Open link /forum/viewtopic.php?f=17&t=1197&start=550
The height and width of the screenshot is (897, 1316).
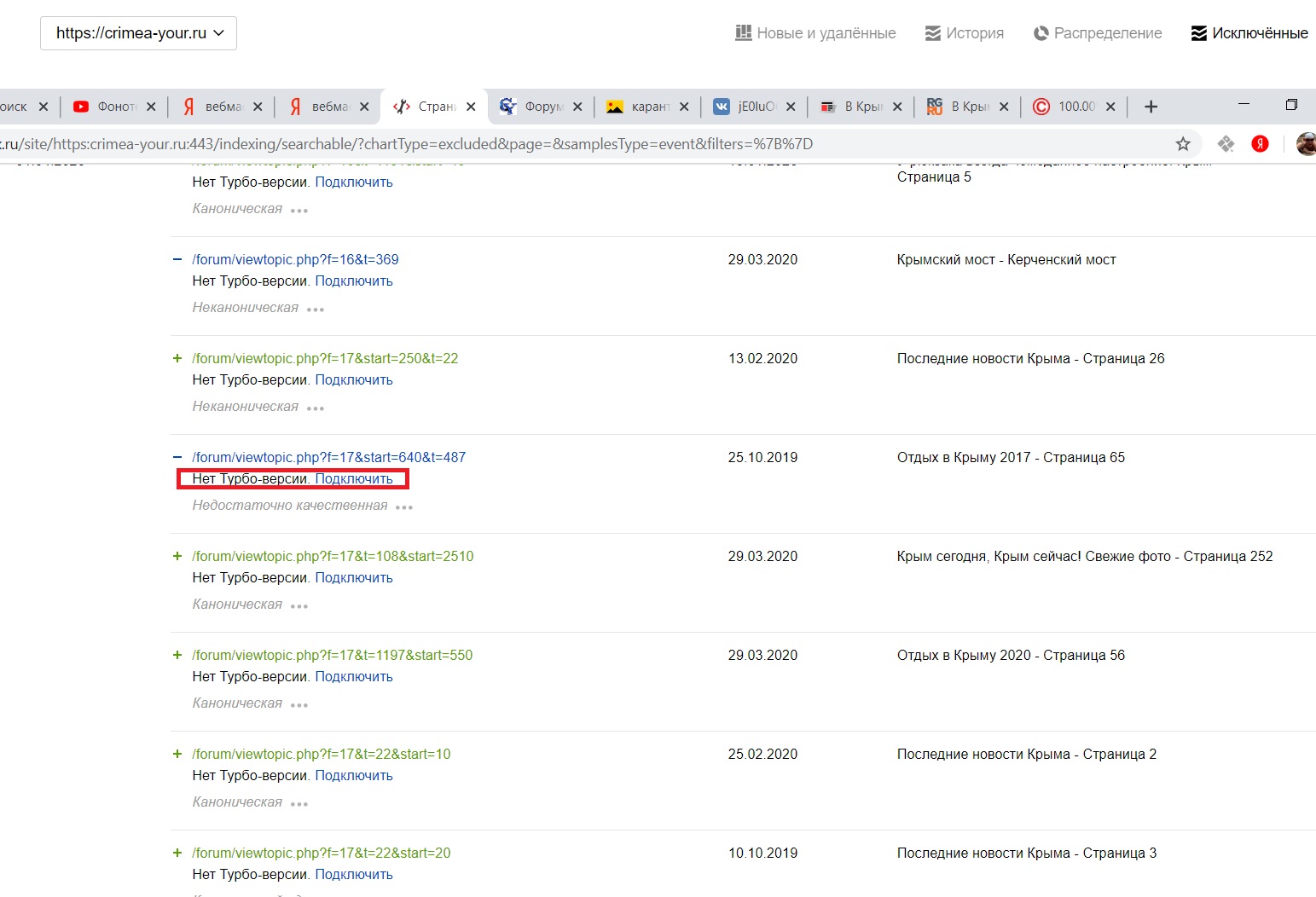[332, 655]
